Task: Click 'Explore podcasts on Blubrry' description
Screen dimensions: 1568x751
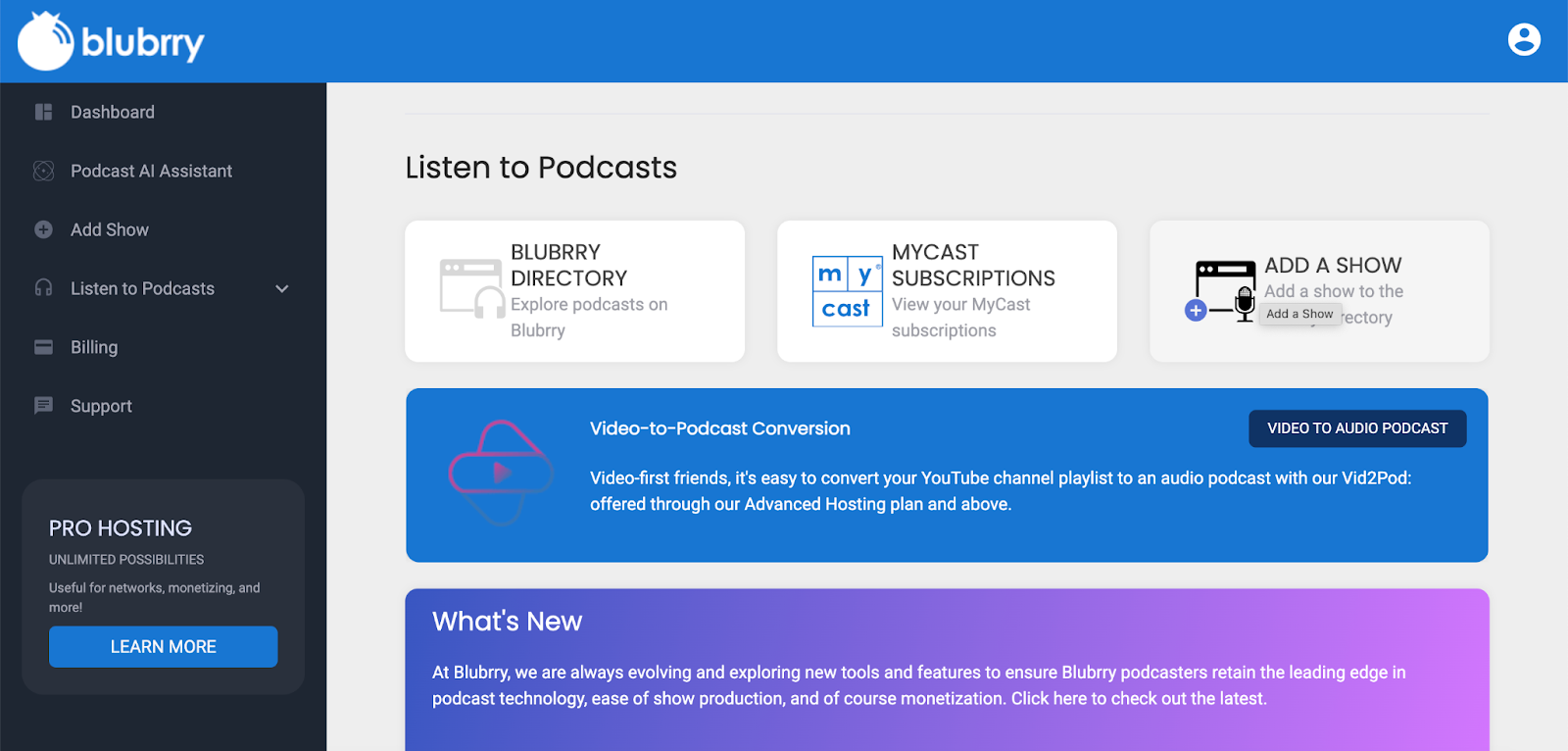Action: 589,318
